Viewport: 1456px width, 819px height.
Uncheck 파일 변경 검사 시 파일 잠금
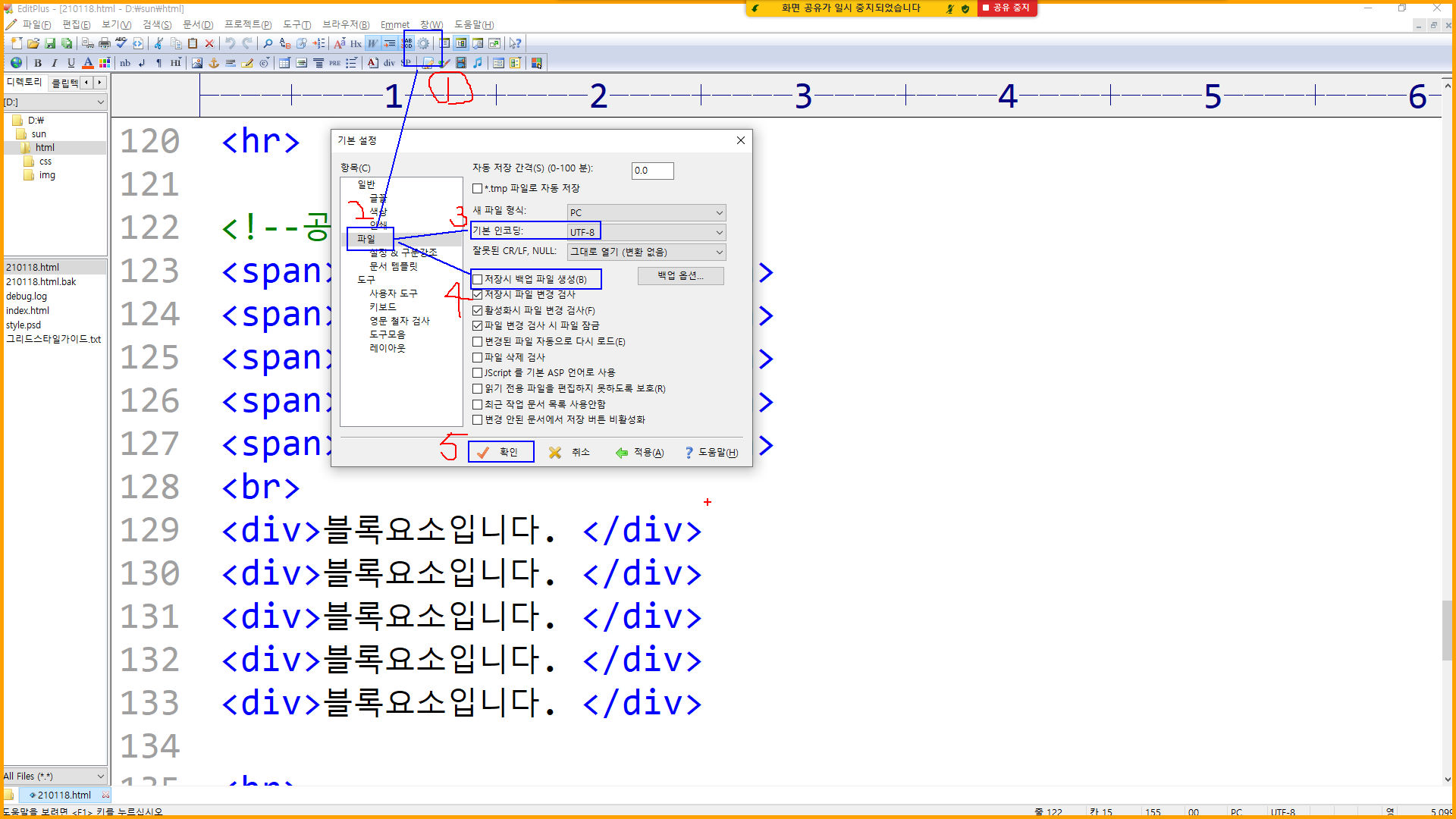[x=478, y=325]
